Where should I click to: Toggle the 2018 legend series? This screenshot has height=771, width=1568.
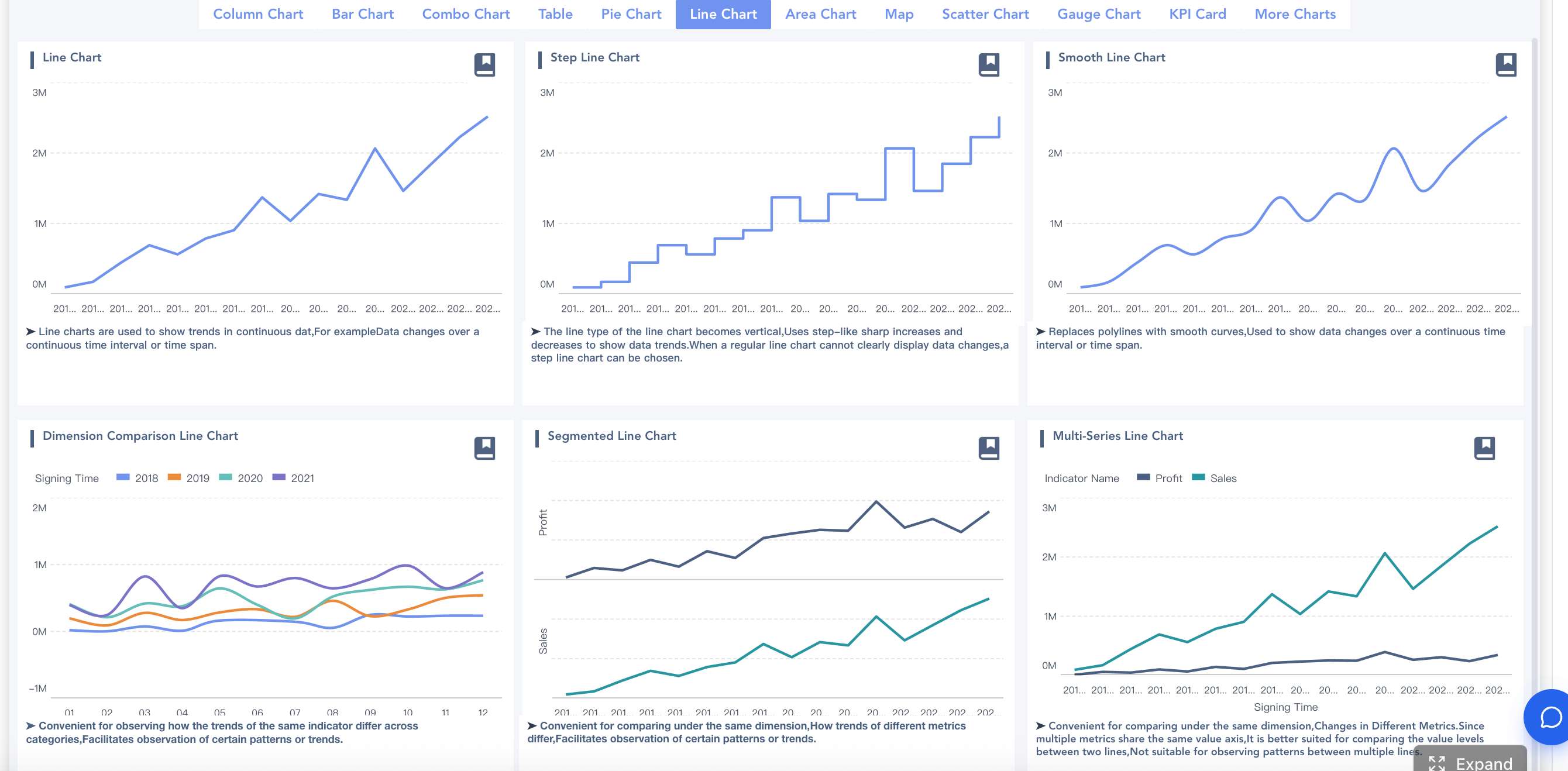[137, 479]
